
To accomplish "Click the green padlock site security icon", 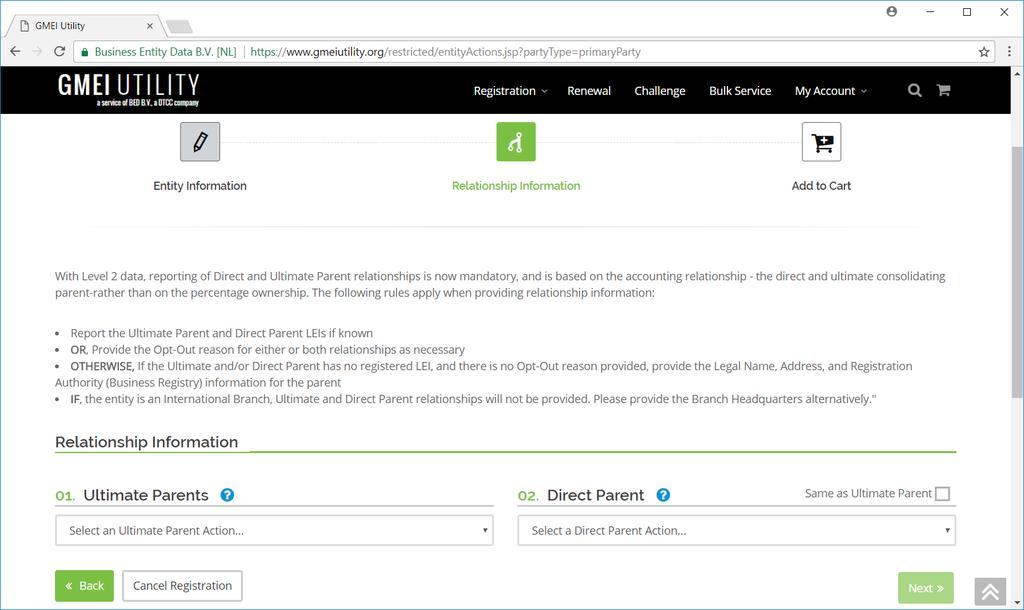I will [84, 52].
